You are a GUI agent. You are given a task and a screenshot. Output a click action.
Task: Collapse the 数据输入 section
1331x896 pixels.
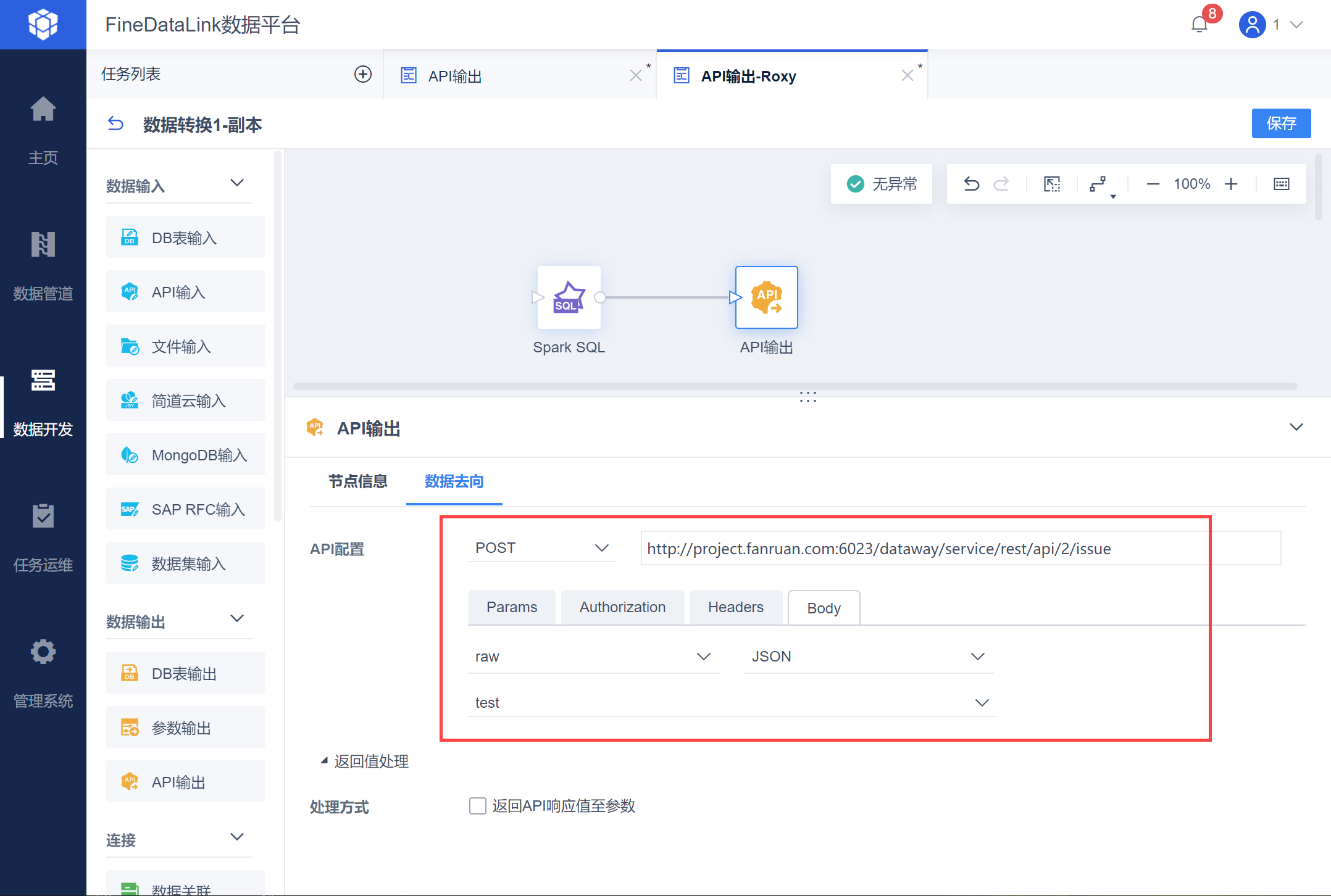click(x=237, y=183)
